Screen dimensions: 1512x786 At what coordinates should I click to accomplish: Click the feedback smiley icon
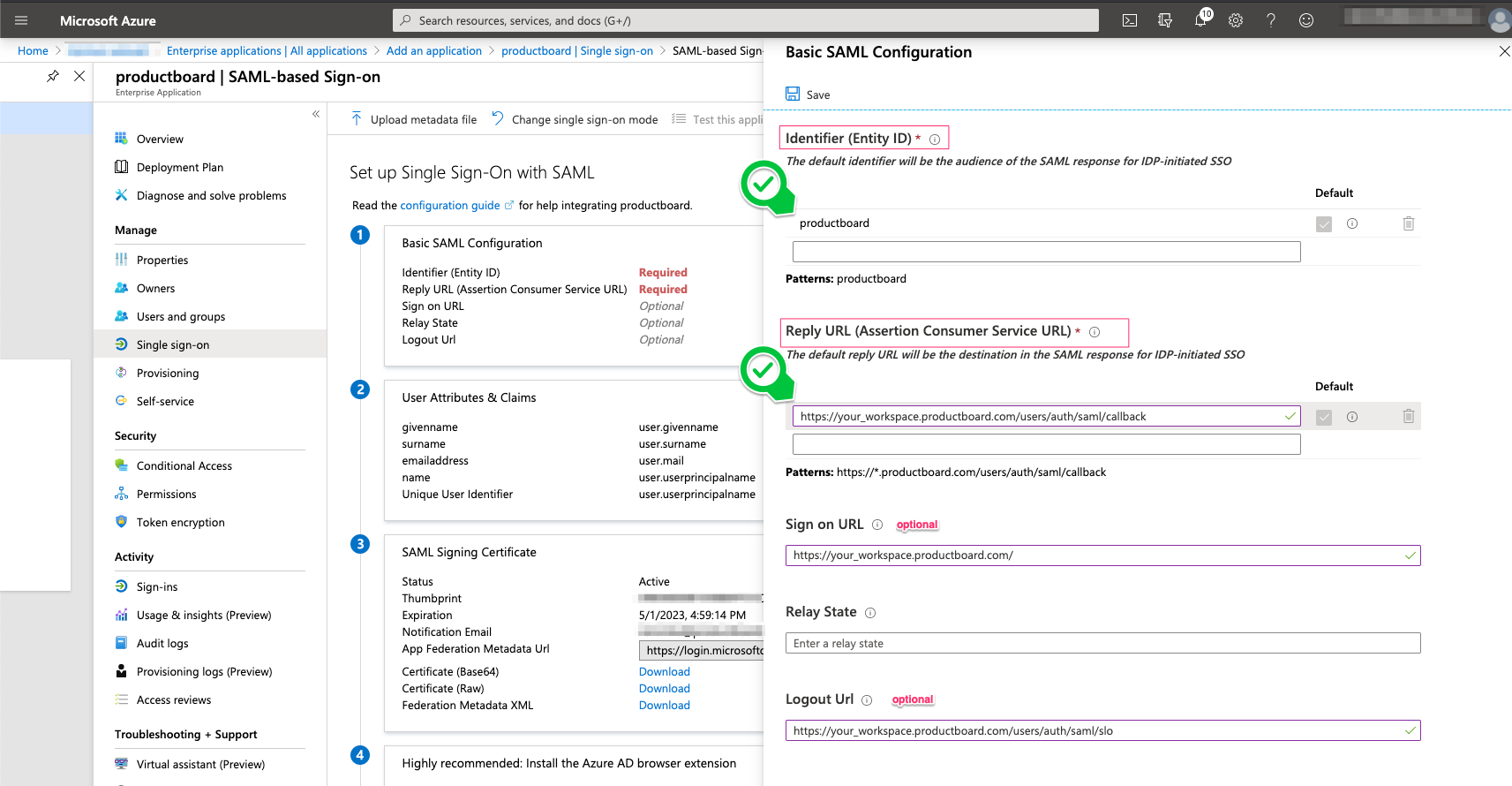coord(1306,20)
